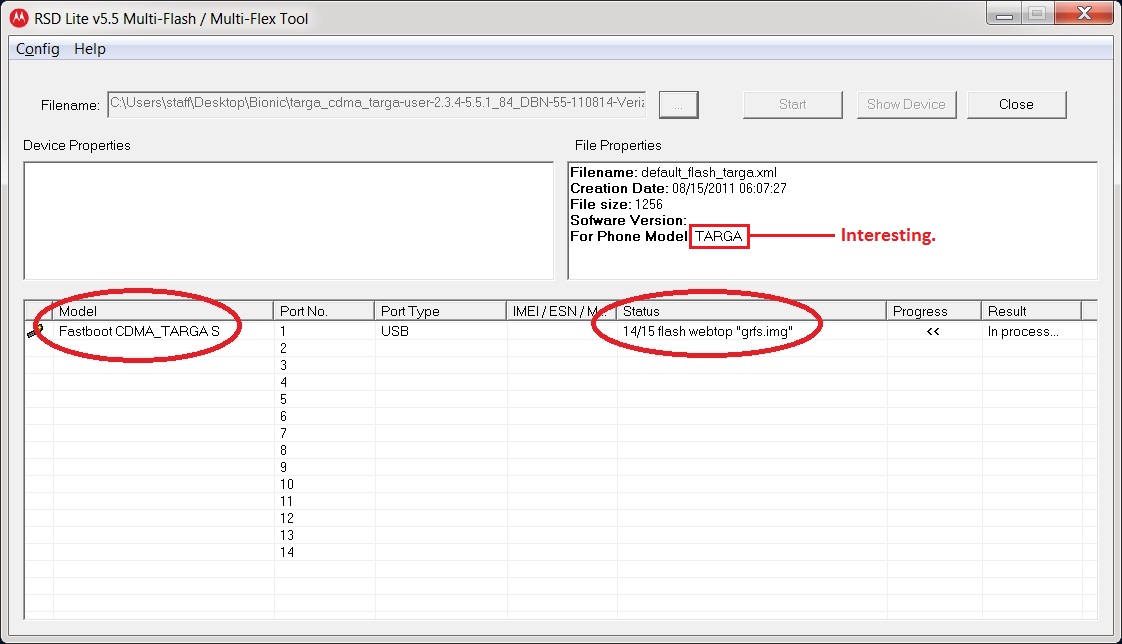
Task: Open the Config menu
Action: [38, 49]
